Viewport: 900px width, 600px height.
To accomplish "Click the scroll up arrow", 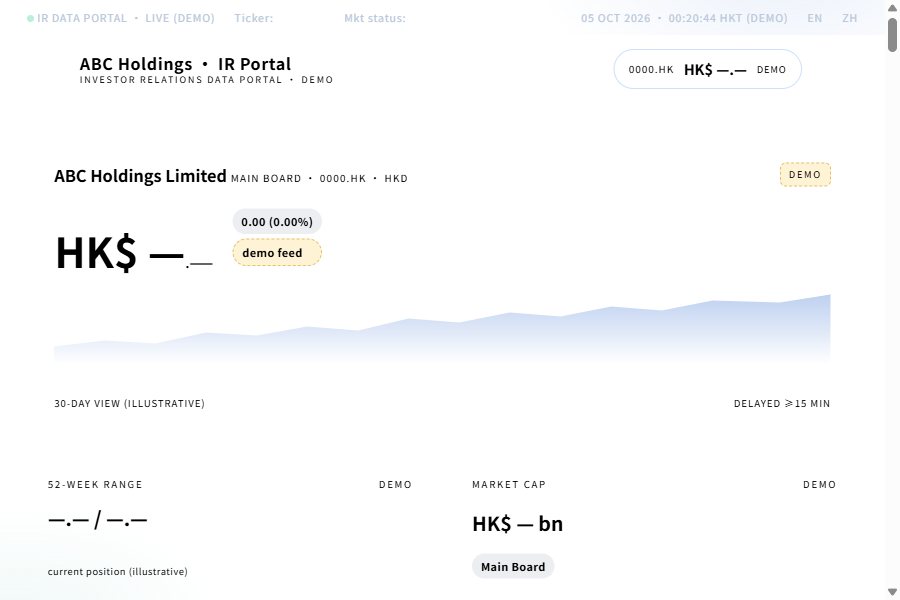I will (x=892, y=7).
